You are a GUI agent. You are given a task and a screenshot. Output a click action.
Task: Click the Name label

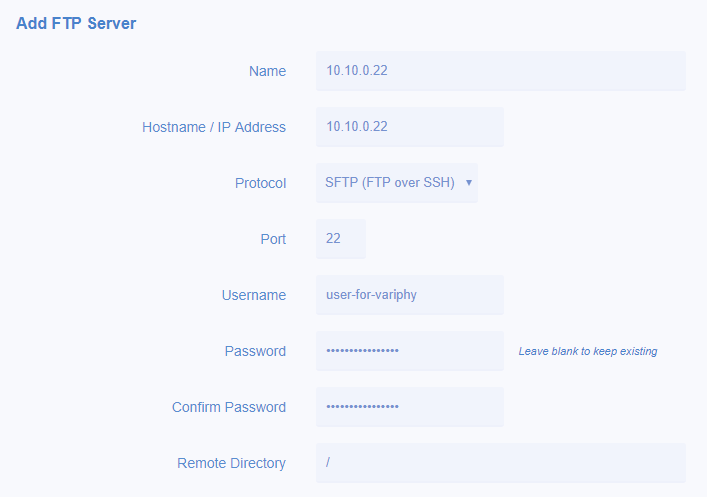click(267, 71)
